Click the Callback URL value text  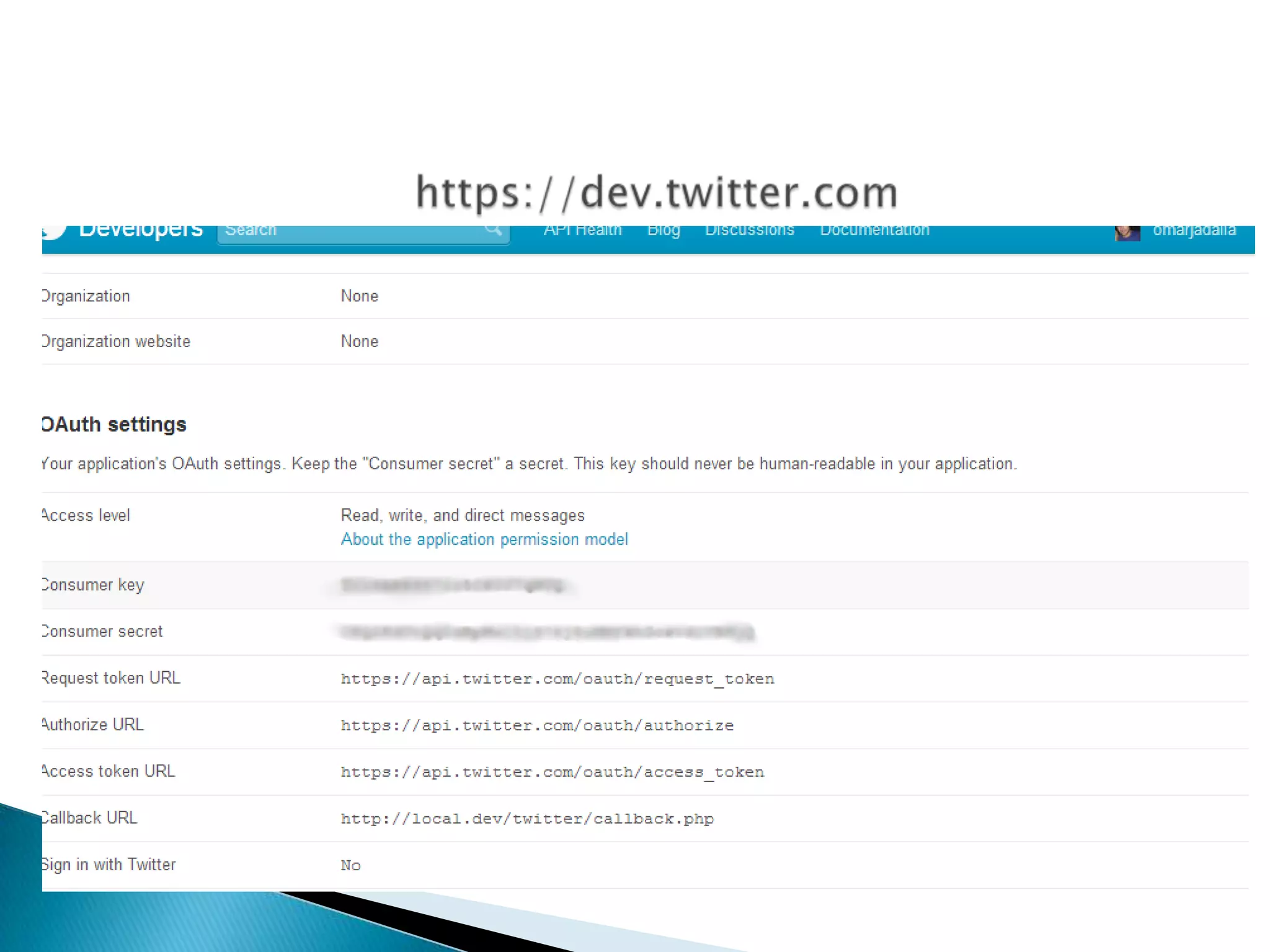(x=527, y=819)
